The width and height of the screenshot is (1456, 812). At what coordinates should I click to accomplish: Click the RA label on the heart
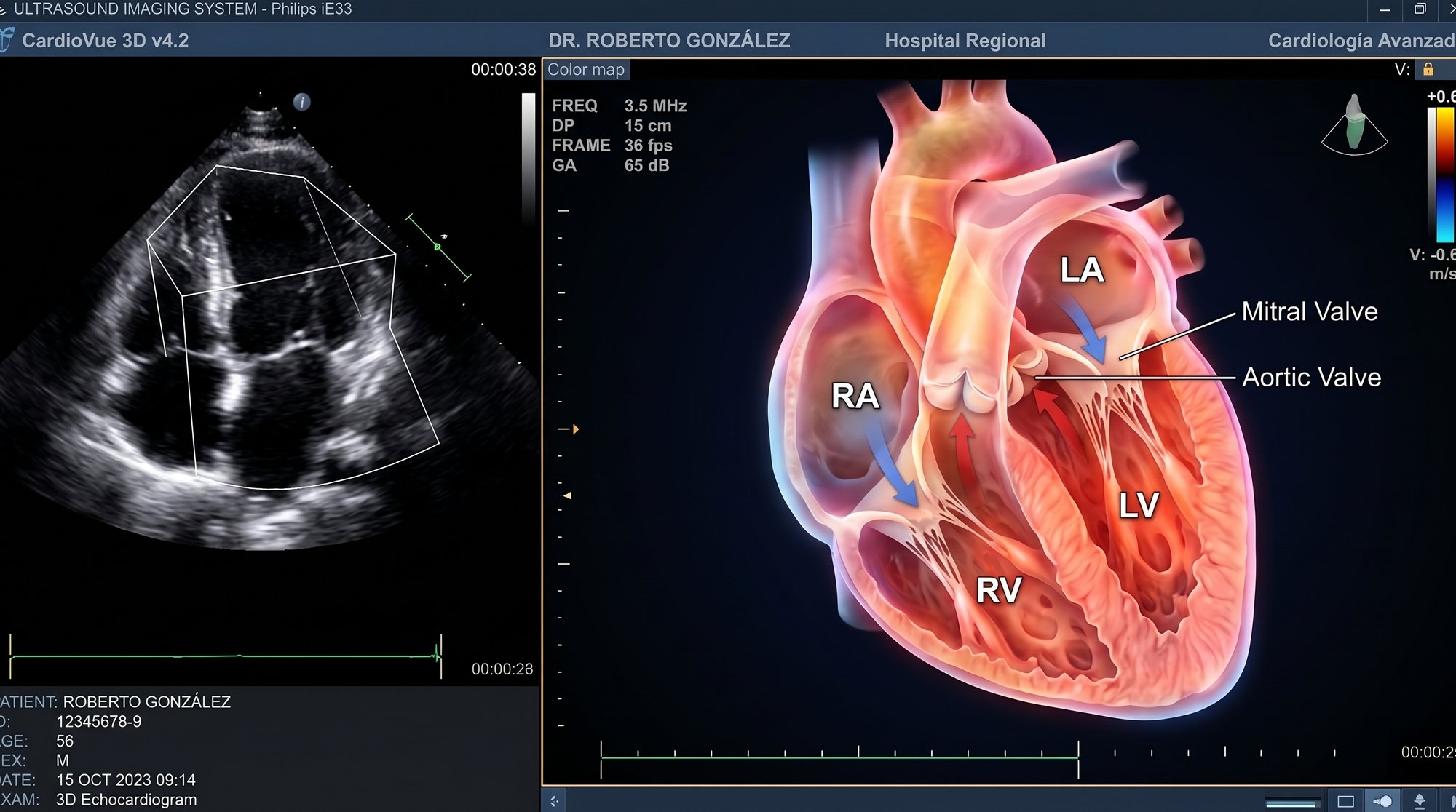tap(855, 397)
